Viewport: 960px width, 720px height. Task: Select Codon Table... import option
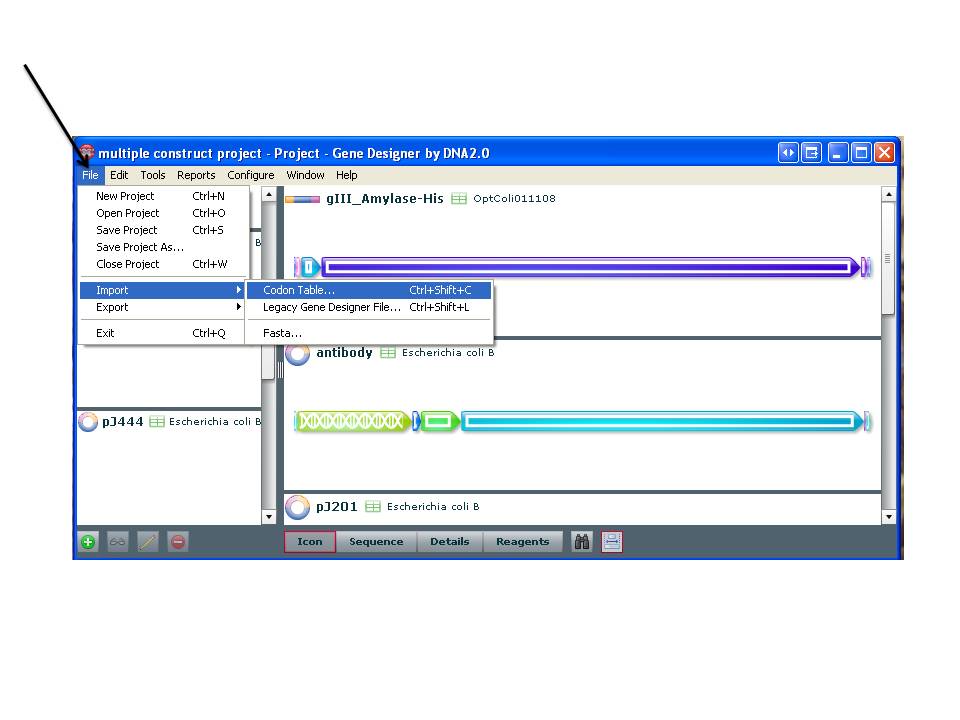point(369,290)
